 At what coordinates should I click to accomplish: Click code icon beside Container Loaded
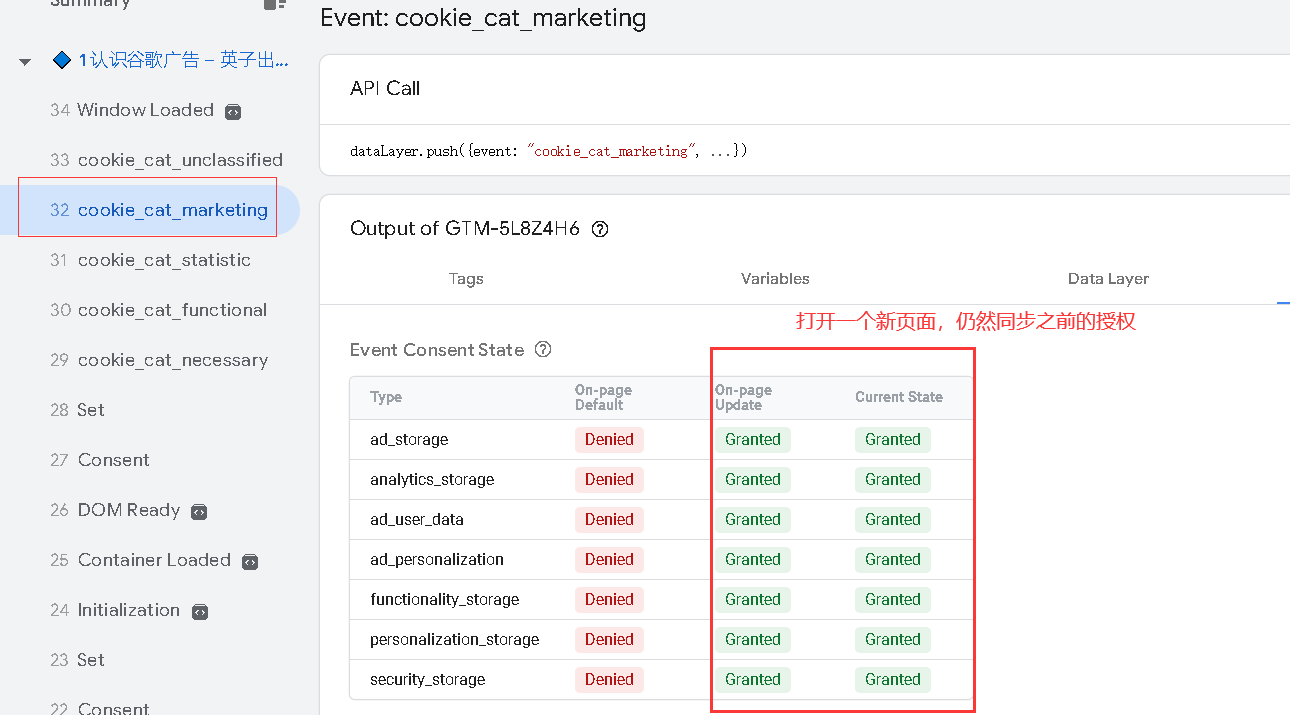coord(250,562)
